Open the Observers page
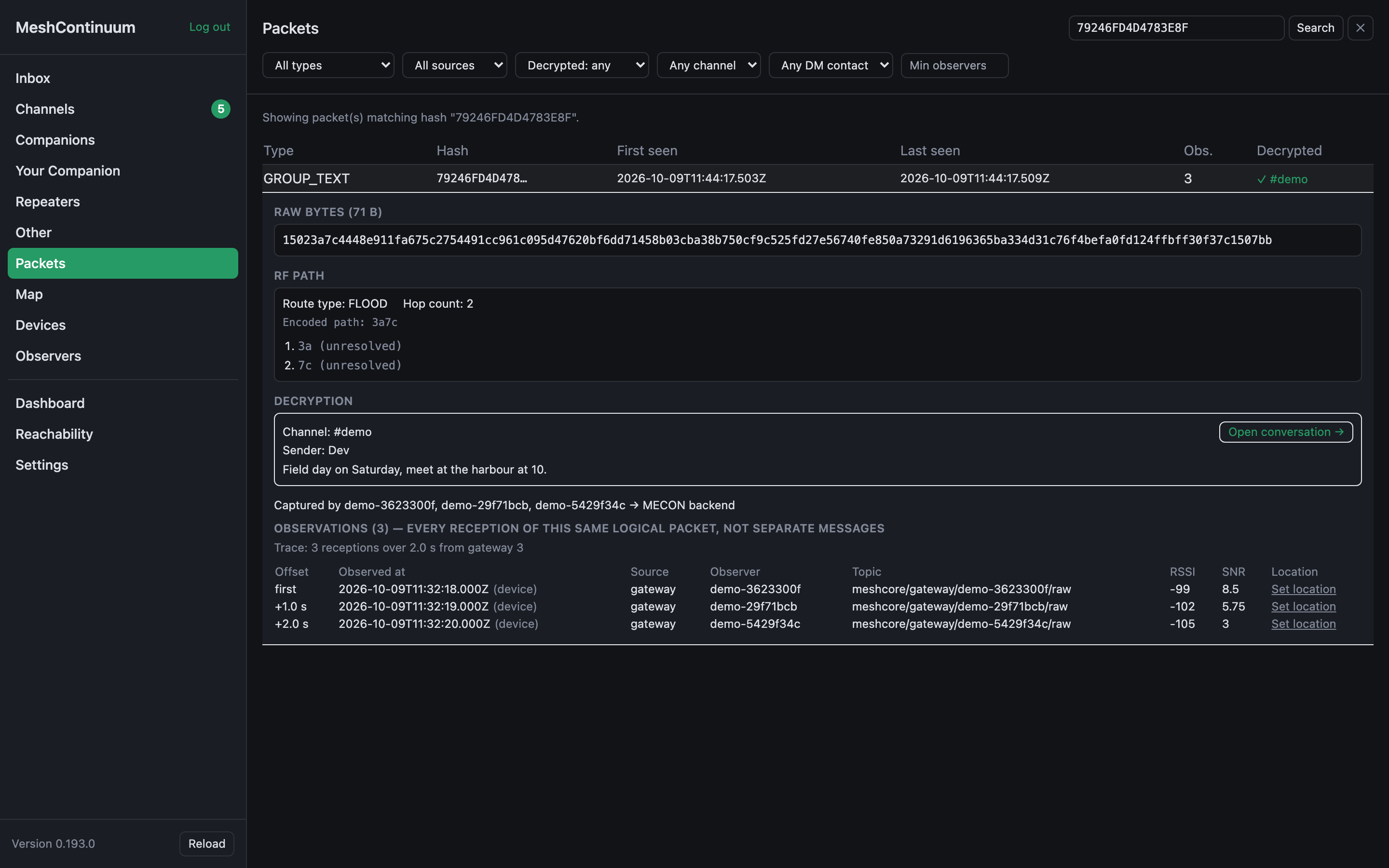This screenshot has height=868, width=1389. point(123,356)
